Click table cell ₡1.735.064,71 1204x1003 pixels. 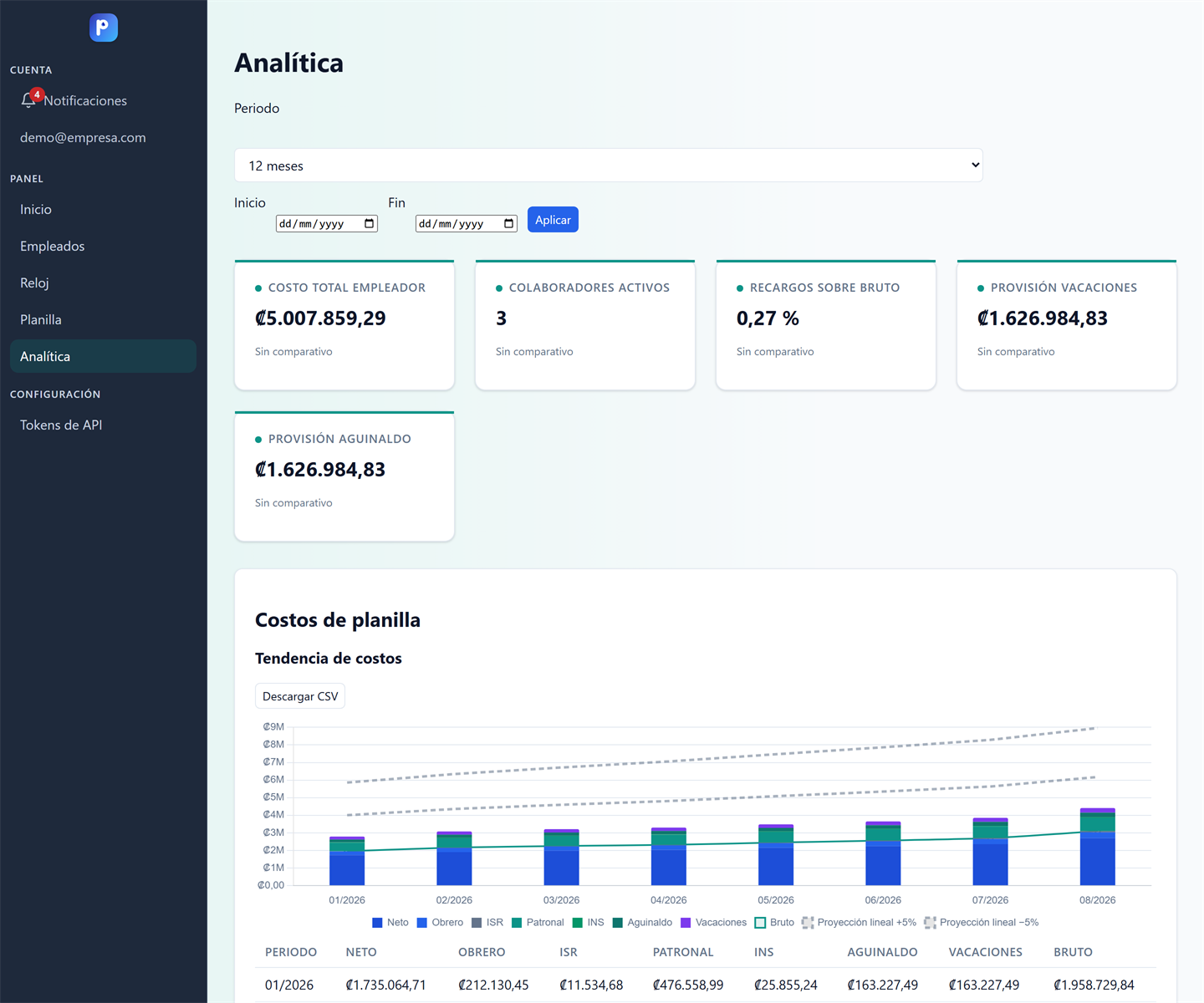[386, 985]
